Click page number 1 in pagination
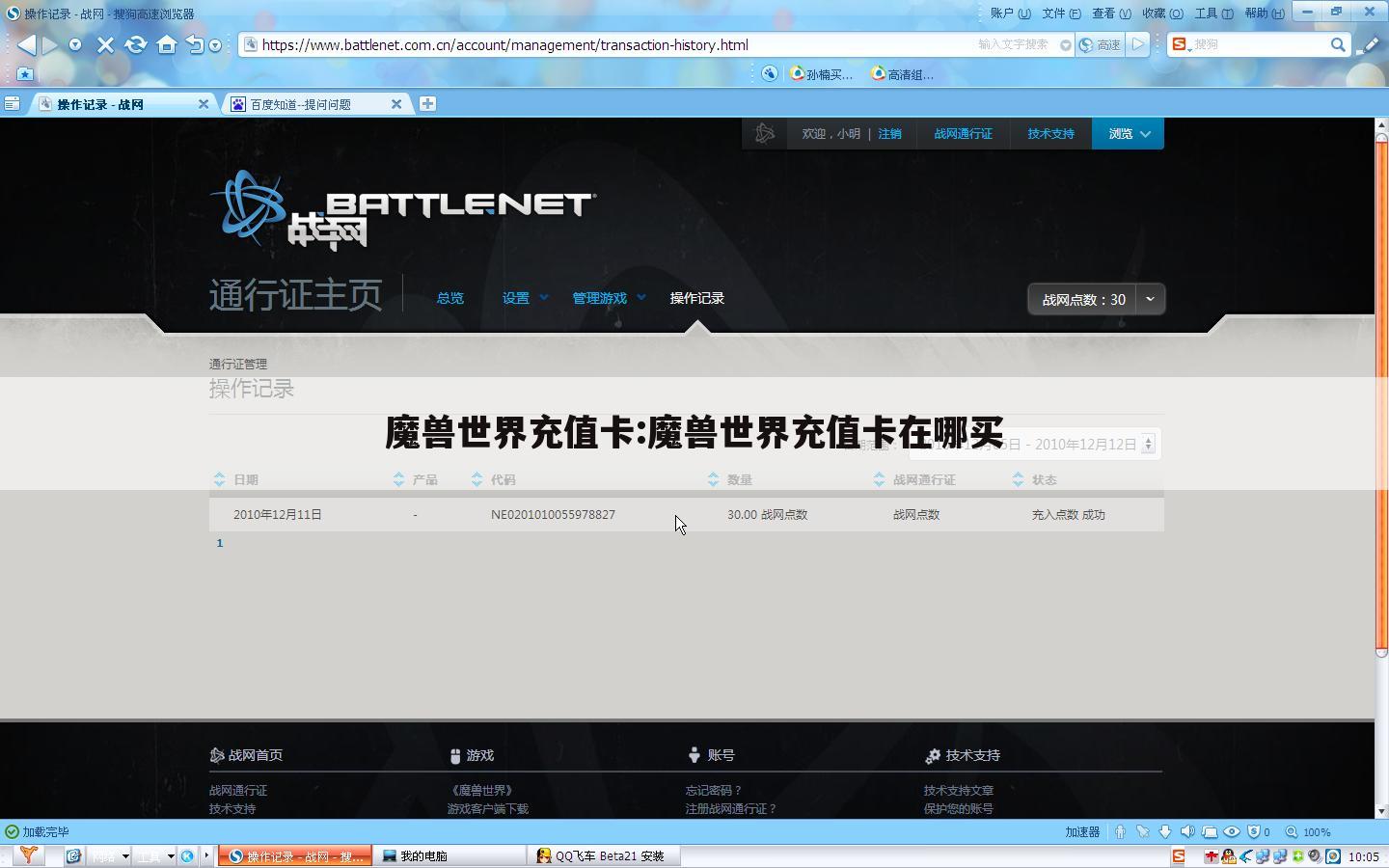1389x868 pixels. 220,543
